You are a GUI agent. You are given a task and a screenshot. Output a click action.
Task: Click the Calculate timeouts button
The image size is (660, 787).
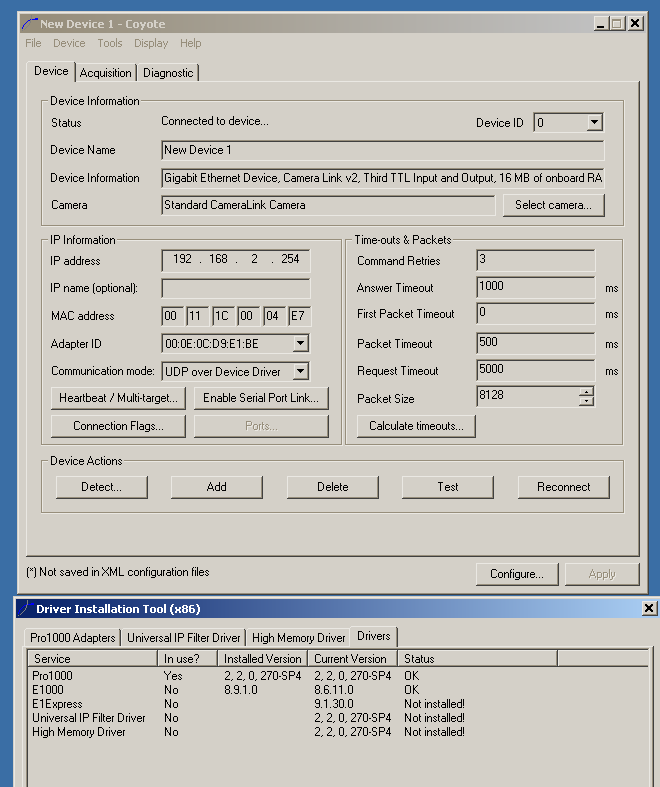416,426
